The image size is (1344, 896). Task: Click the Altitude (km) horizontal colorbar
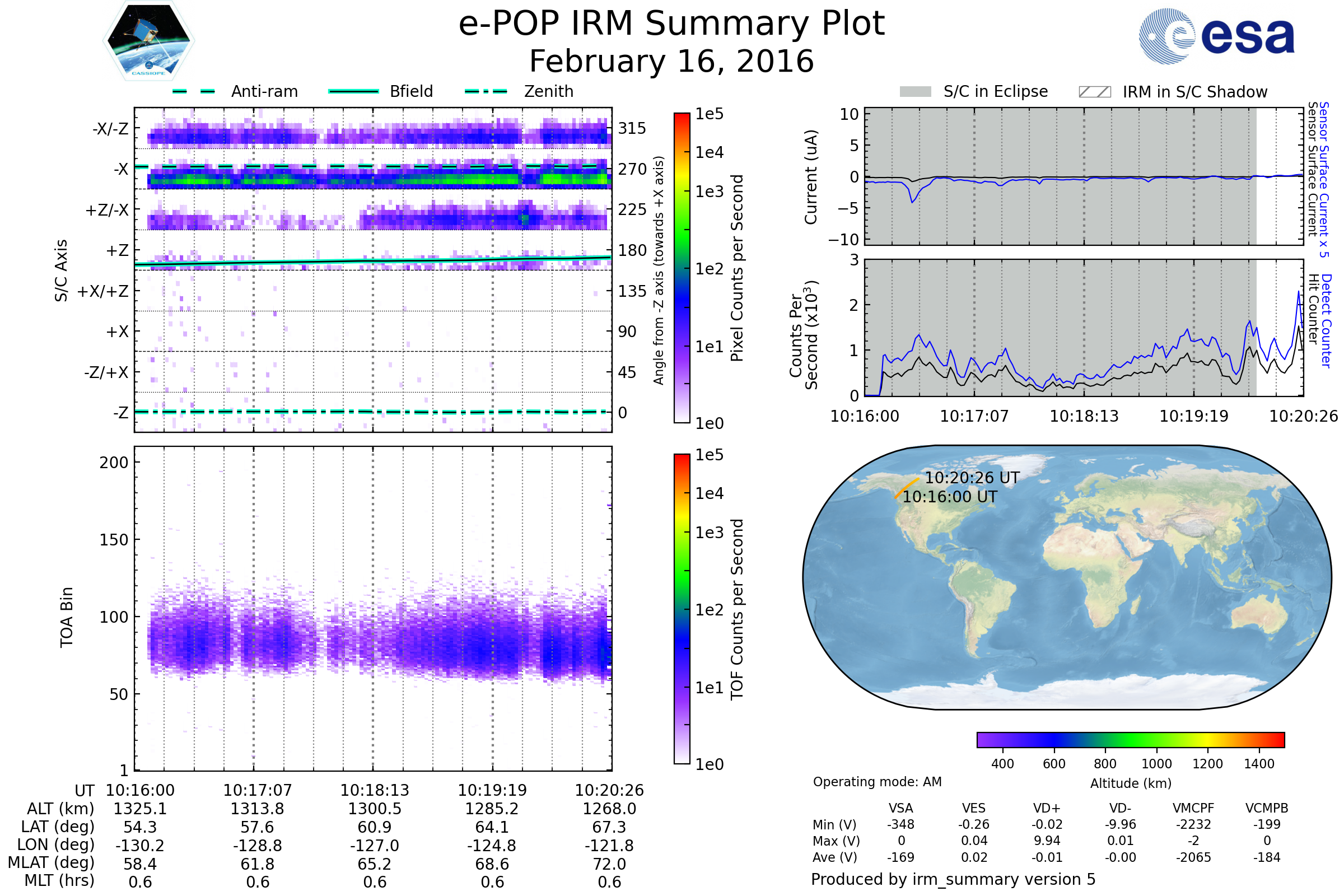tap(1130, 739)
